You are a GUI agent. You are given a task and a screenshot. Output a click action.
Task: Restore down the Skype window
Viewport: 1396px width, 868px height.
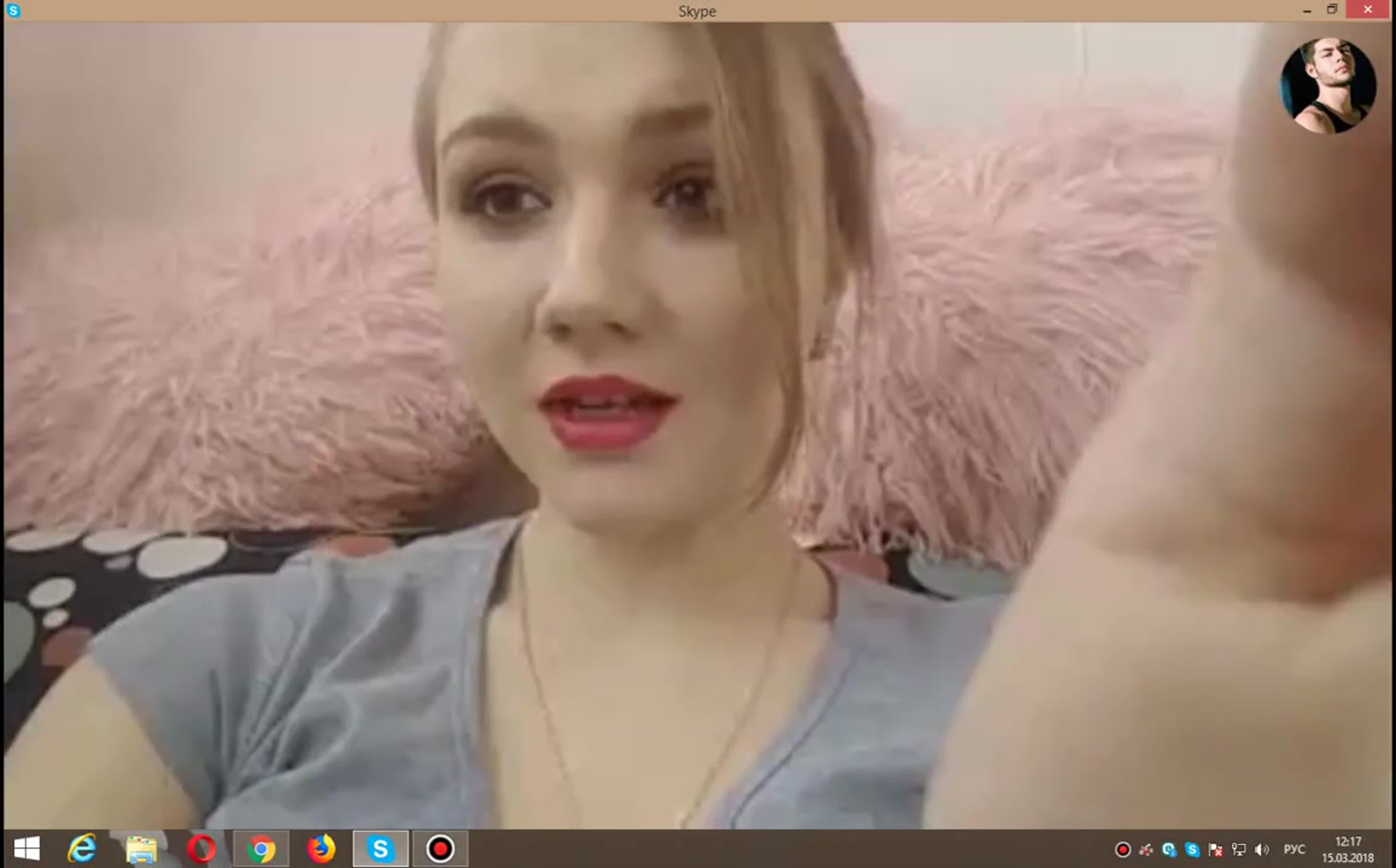coord(1332,10)
